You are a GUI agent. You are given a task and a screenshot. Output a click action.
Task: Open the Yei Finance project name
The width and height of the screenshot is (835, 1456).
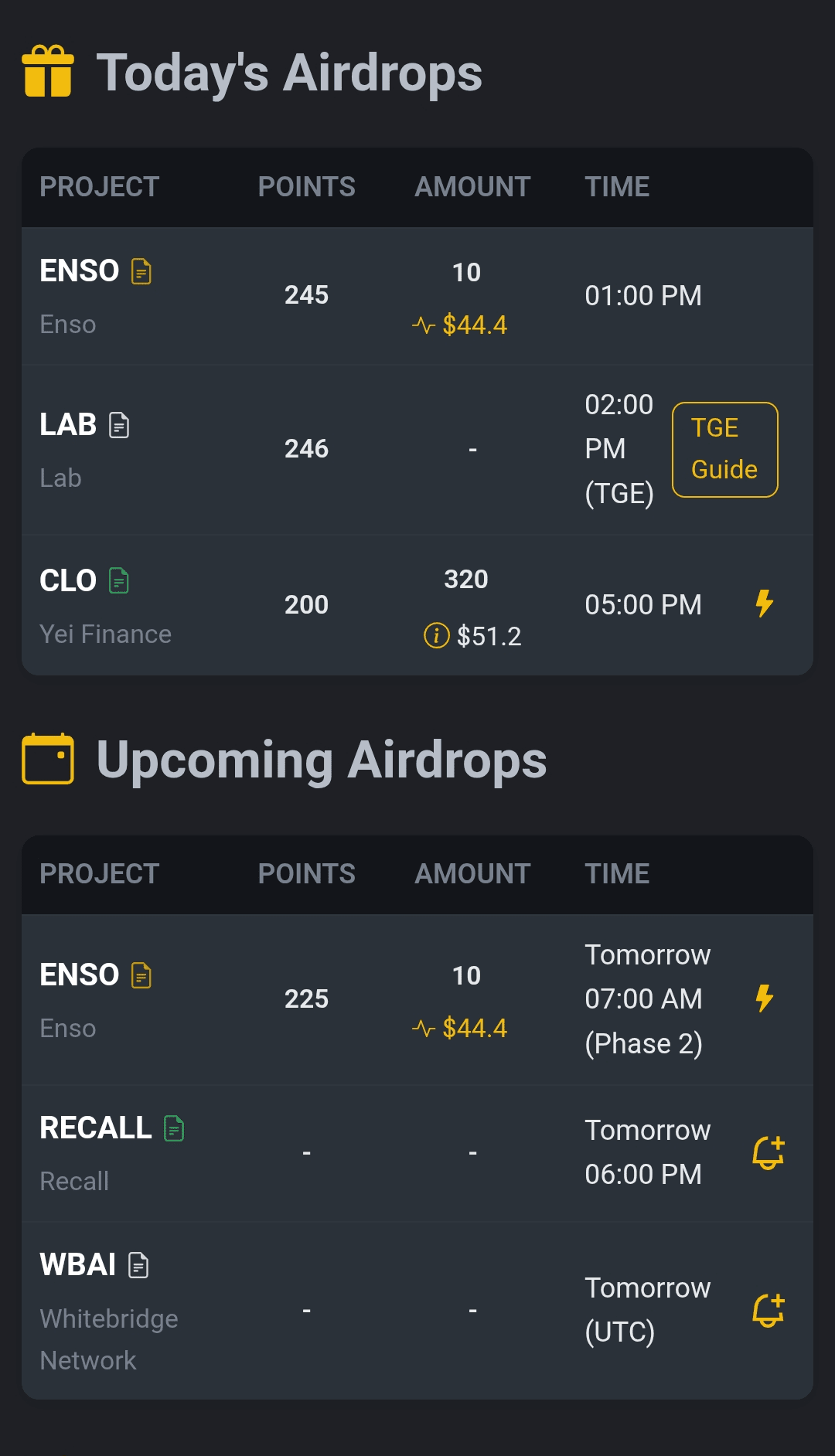106,634
